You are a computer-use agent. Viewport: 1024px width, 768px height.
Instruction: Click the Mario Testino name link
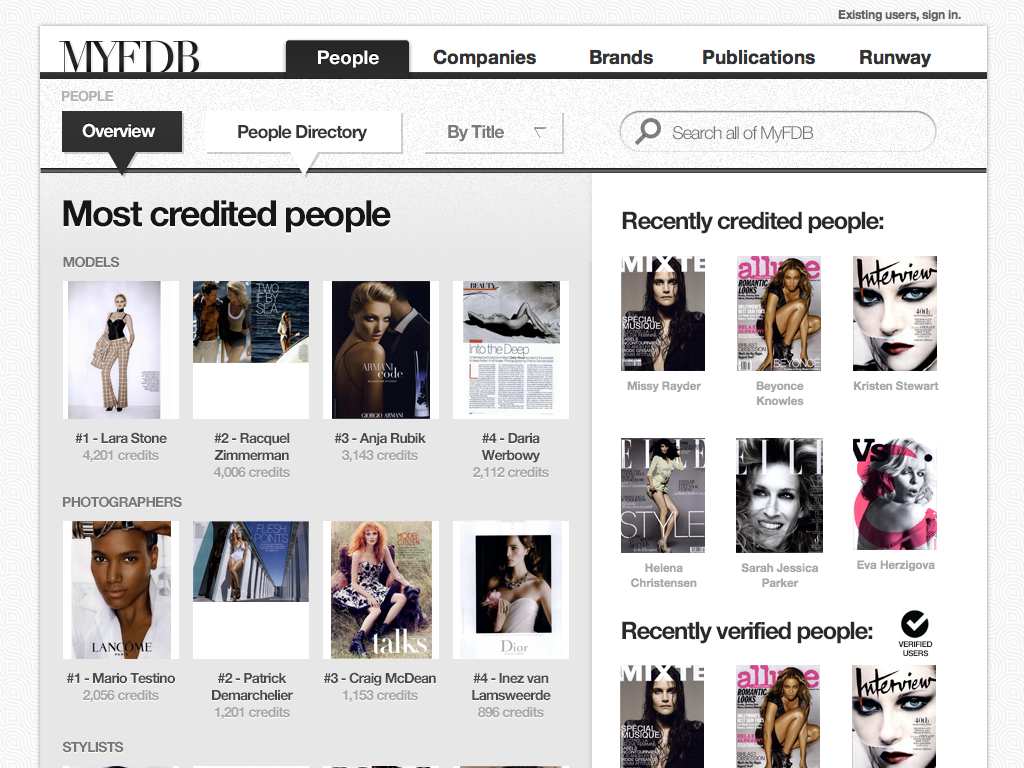pos(121,678)
